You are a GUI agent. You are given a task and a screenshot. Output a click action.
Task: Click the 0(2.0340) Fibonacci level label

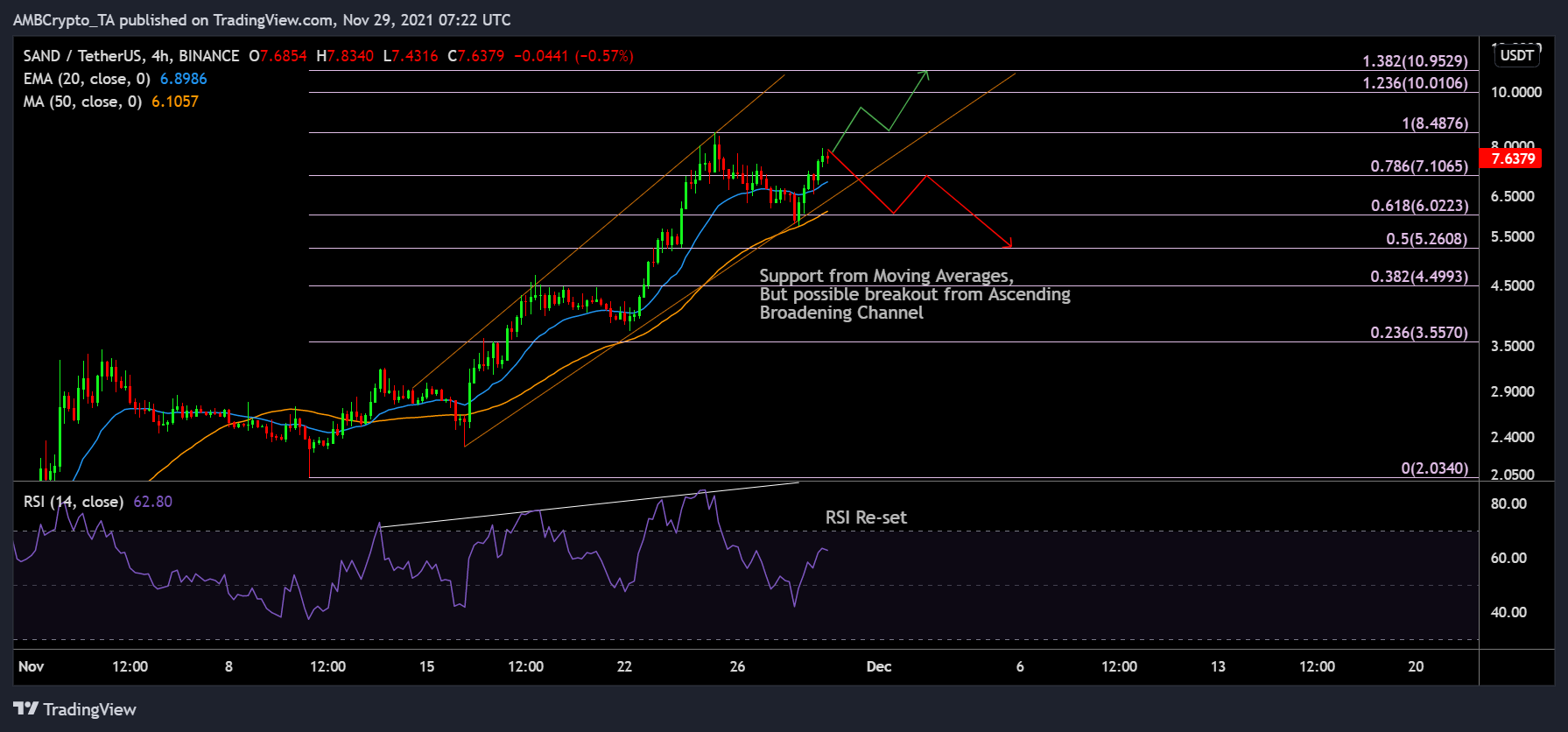1435,468
